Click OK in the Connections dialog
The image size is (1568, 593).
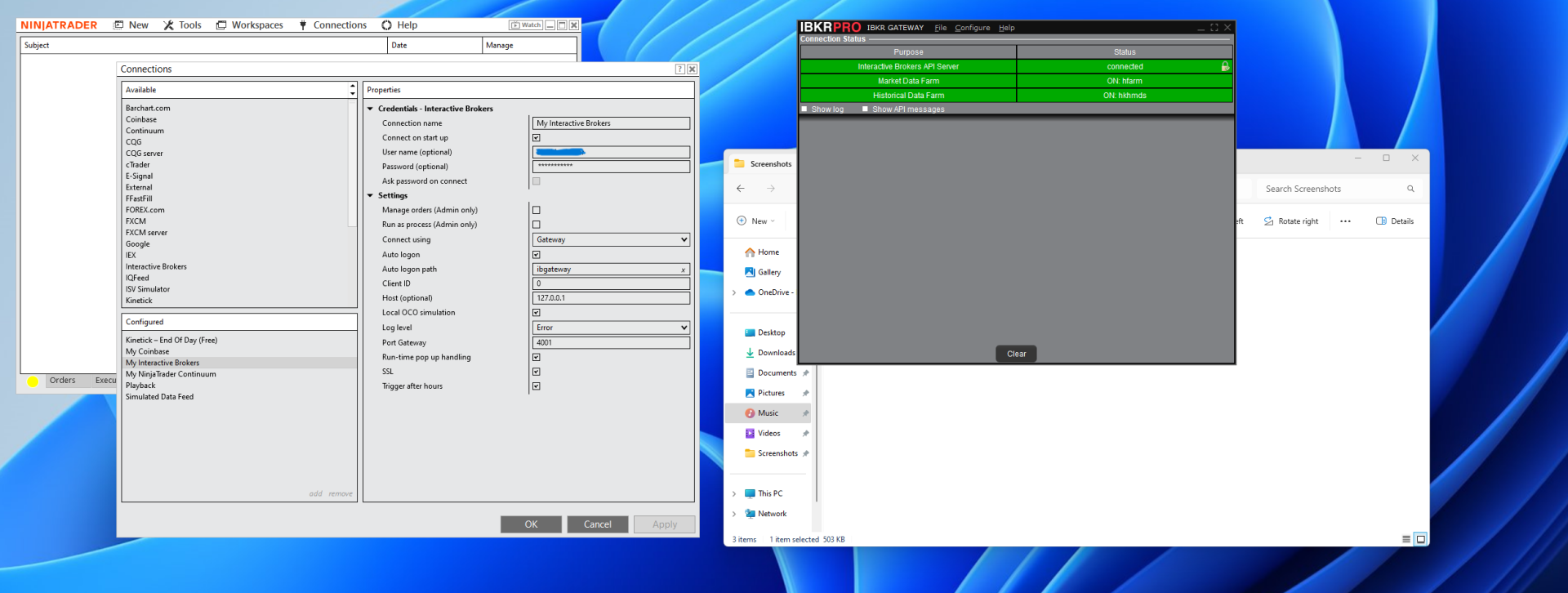point(531,524)
